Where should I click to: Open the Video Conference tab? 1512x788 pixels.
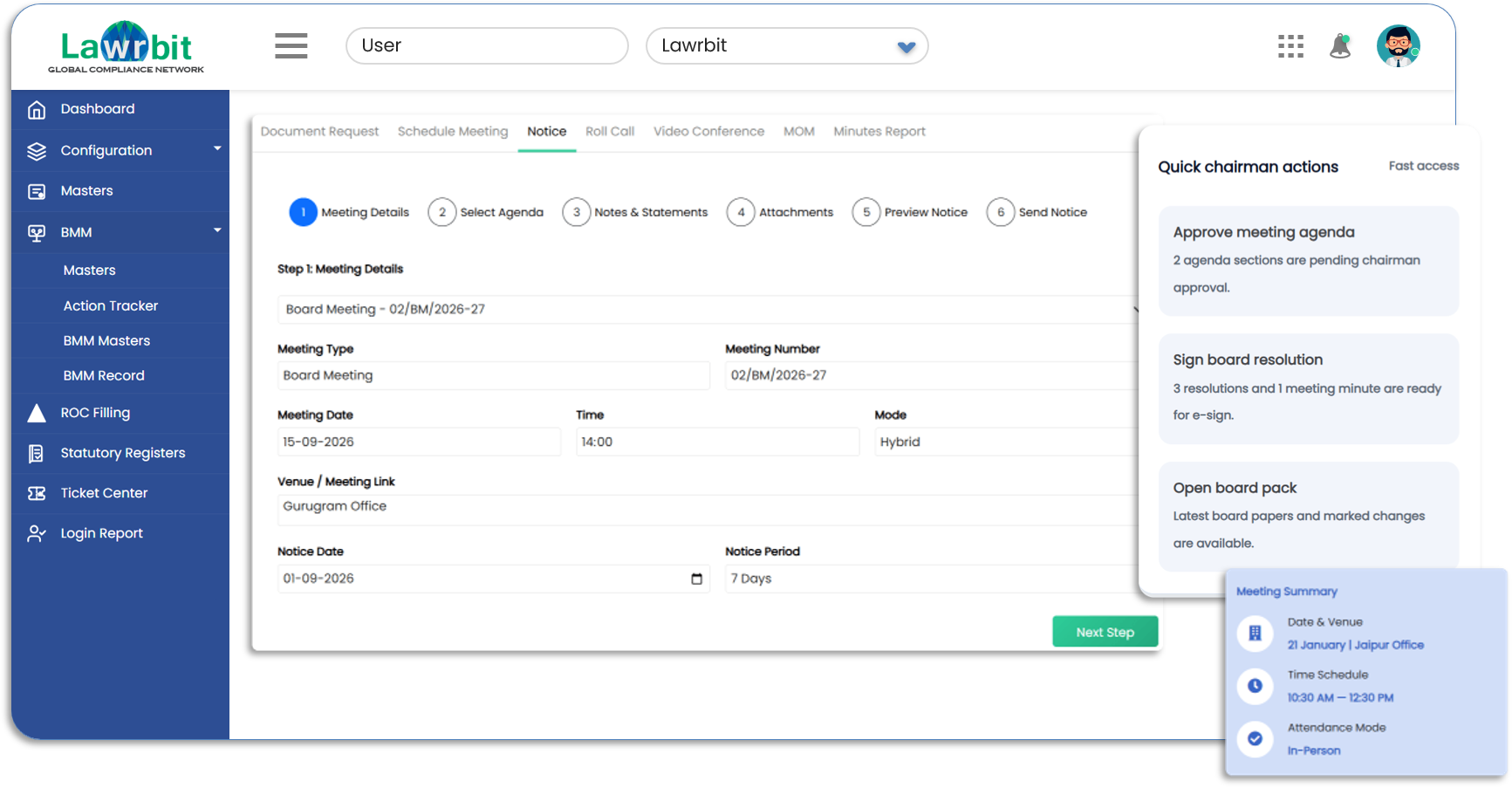coord(708,132)
